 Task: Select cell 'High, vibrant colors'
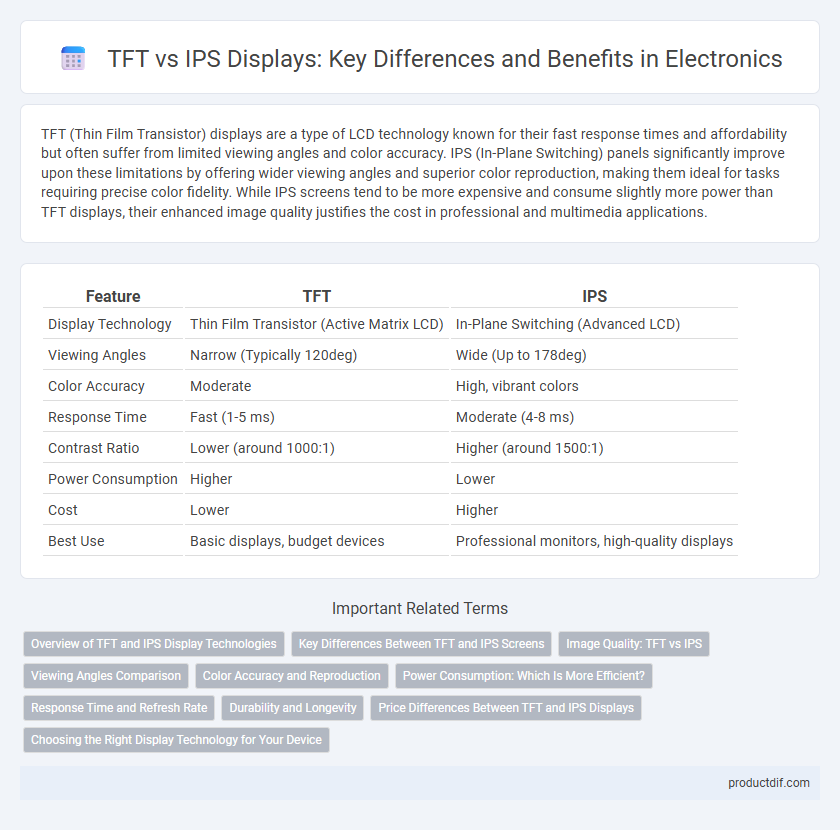click(x=517, y=386)
